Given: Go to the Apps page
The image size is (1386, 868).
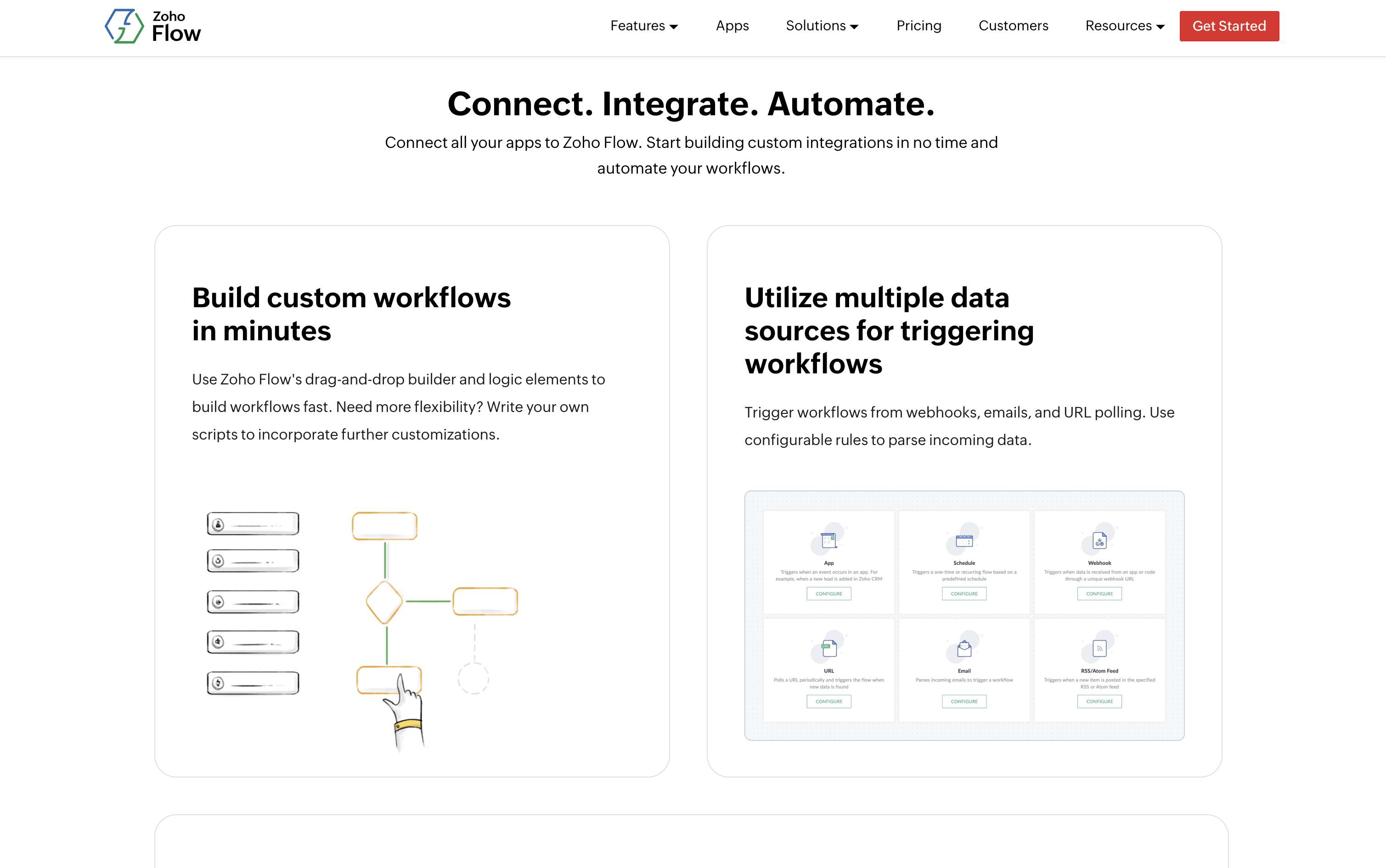Looking at the screenshot, I should pos(732,26).
